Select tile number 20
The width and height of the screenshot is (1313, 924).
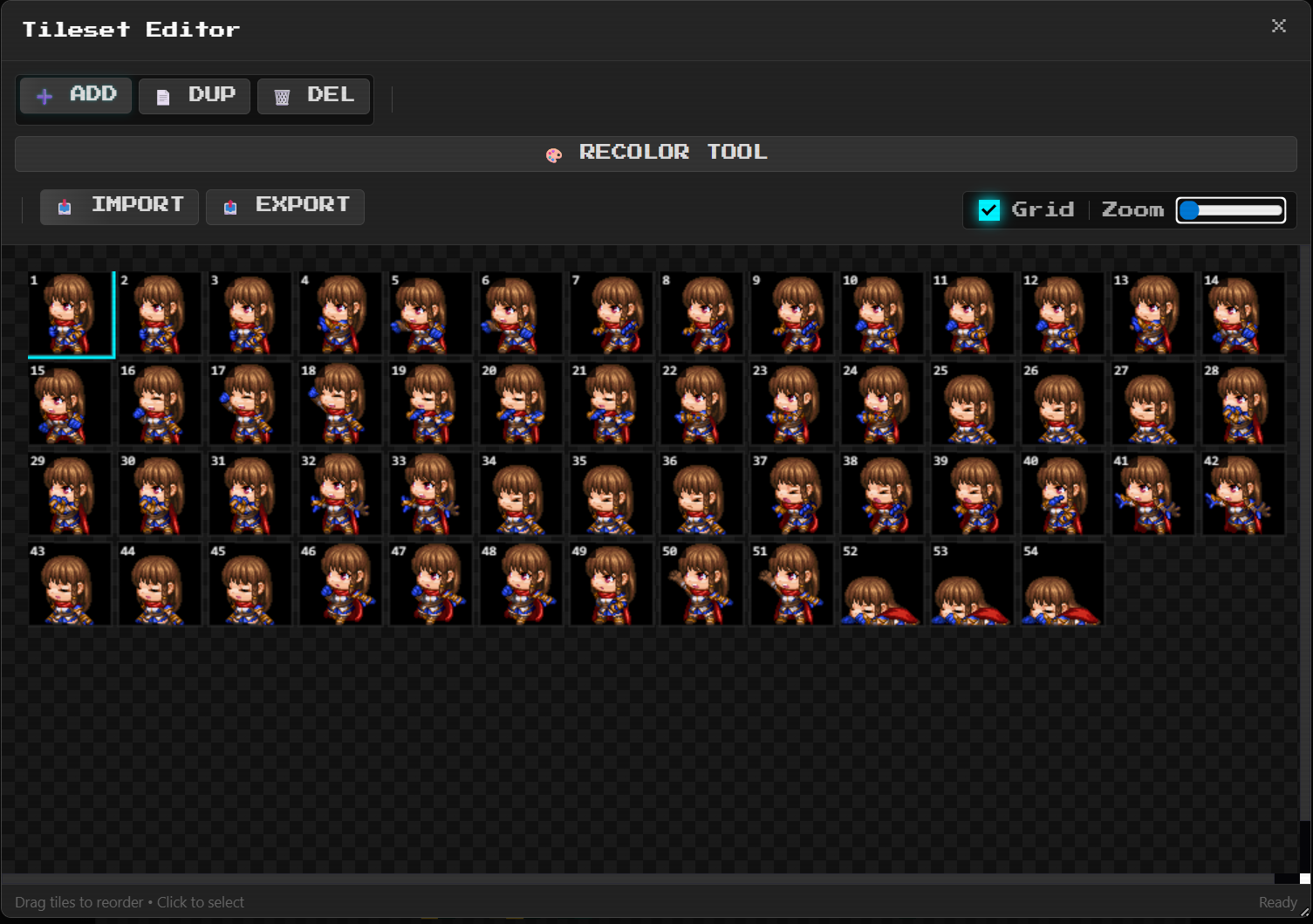pos(522,405)
